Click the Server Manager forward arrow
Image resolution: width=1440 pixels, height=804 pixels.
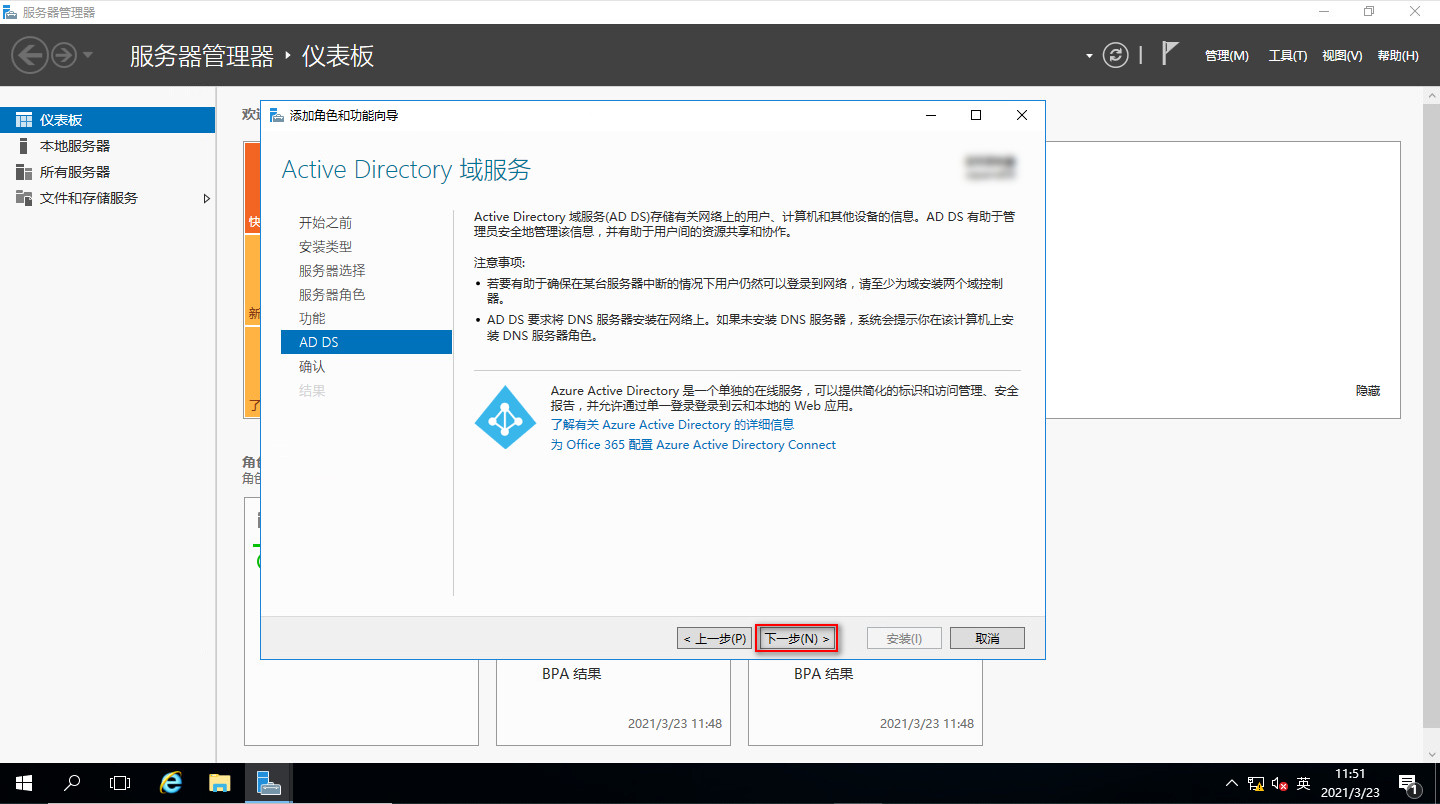(x=64, y=54)
